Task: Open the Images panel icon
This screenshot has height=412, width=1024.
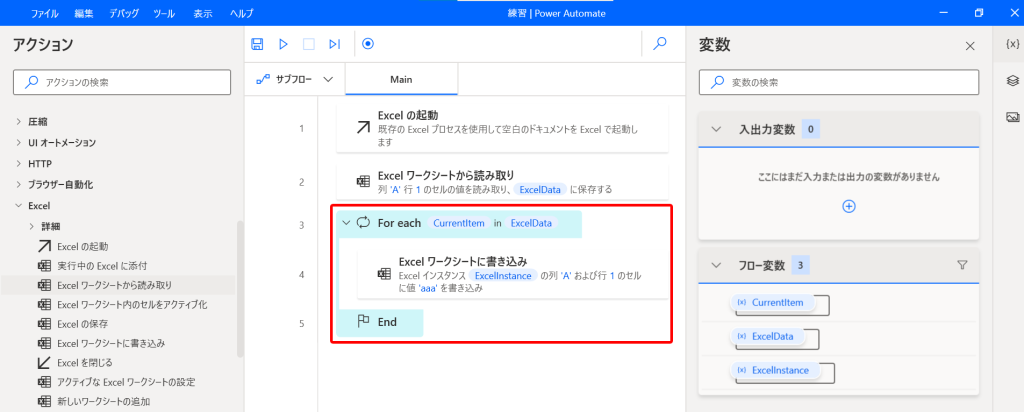Action: point(1011,116)
